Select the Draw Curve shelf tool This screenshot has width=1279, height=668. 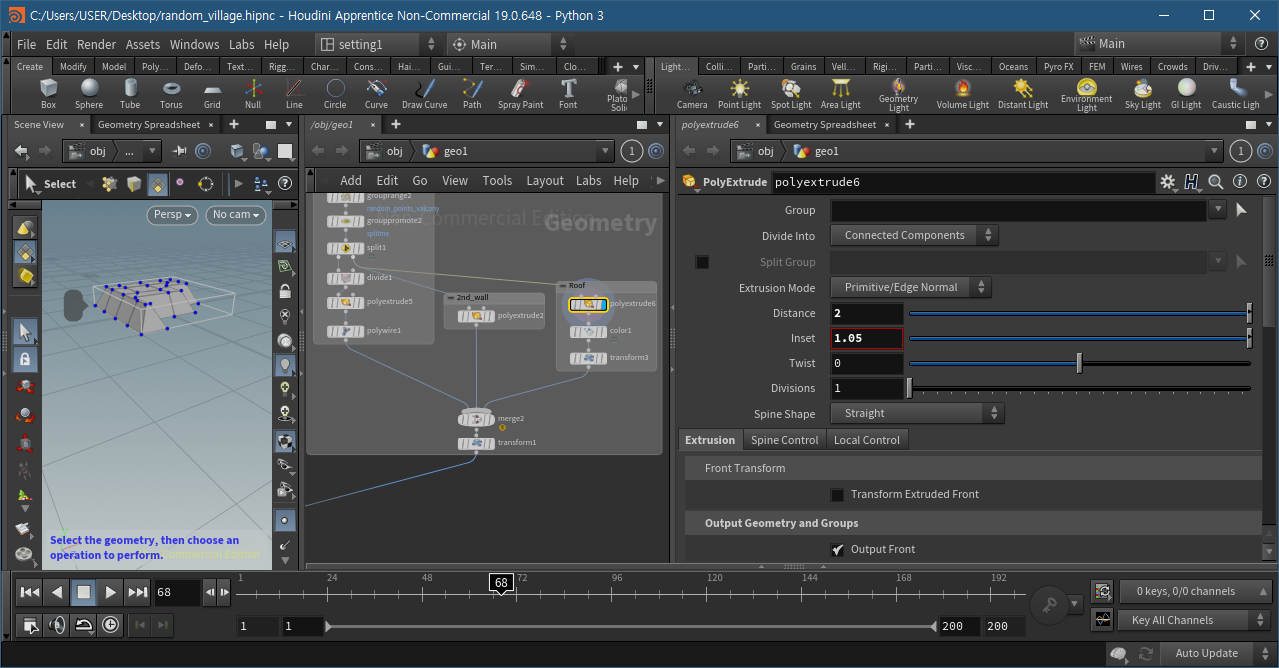[425, 93]
